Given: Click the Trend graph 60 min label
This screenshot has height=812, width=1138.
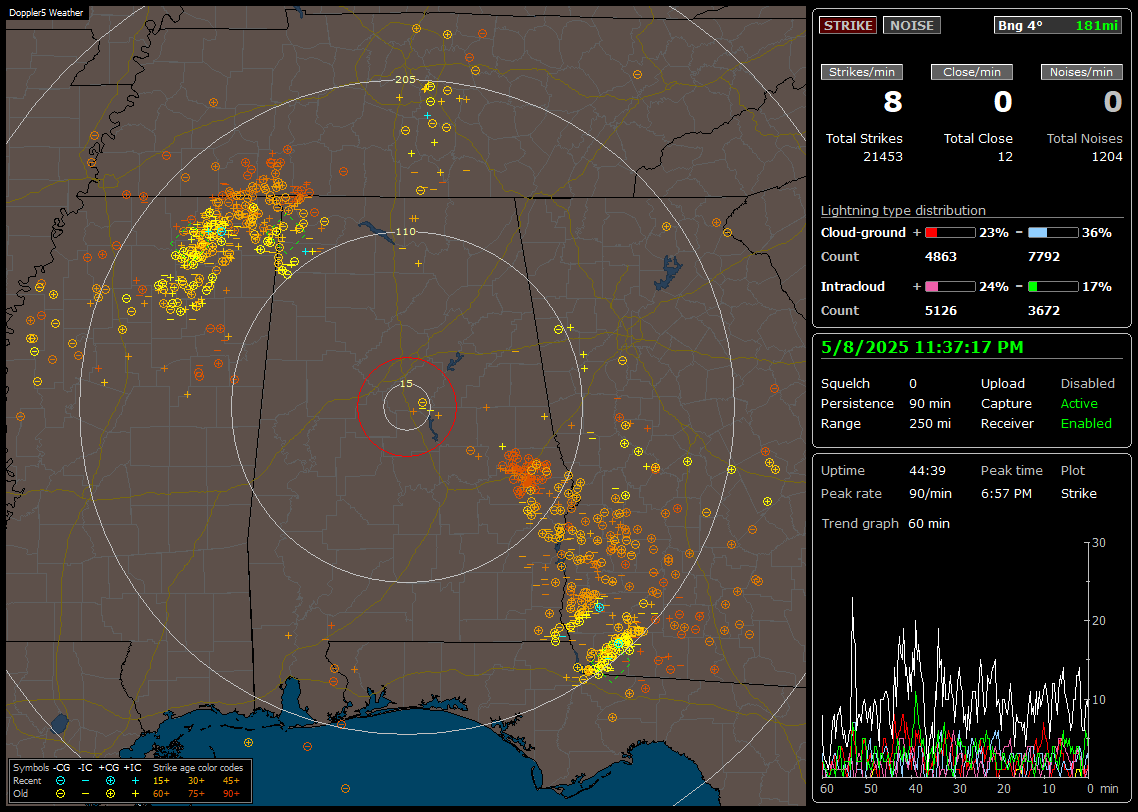Looking at the screenshot, I should 885,524.
